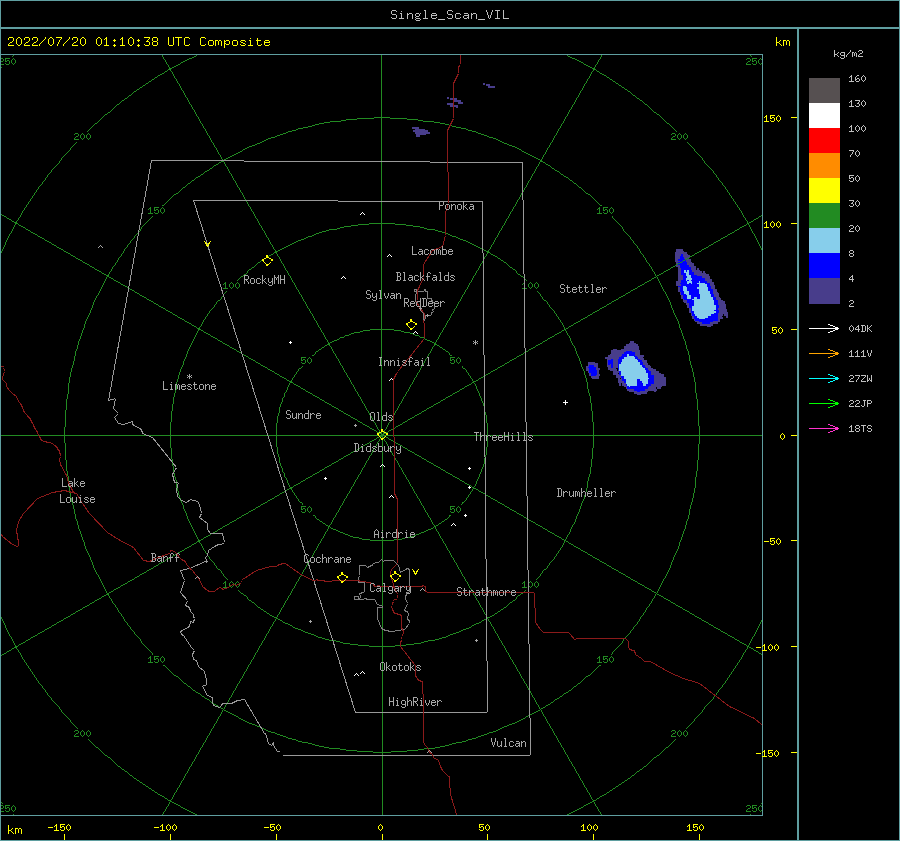Select the red 100 legend swatch
Viewport: 900px width, 841px height.
tap(824, 141)
